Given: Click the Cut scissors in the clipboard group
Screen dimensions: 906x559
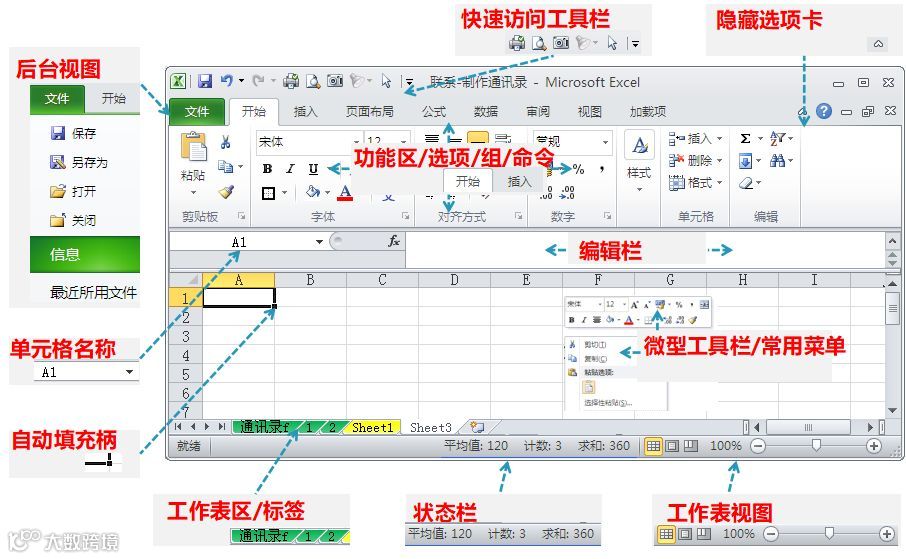Looking at the screenshot, I should click(225, 142).
